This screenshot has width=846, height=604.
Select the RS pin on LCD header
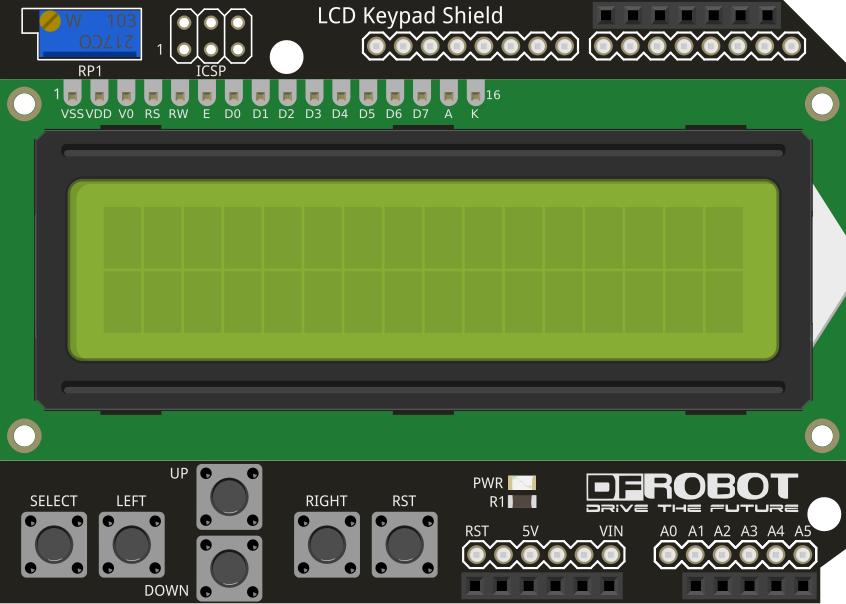(x=153, y=93)
